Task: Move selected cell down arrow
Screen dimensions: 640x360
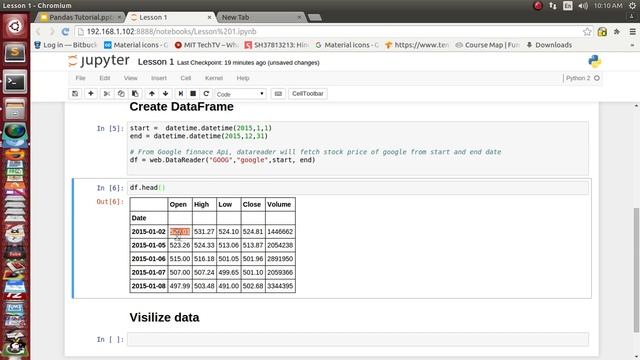Action: pyautogui.click(x=165, y=93)
